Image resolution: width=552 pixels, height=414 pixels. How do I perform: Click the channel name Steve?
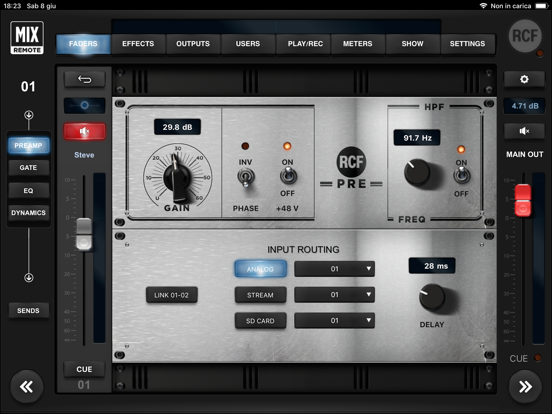tap(84, 155)
